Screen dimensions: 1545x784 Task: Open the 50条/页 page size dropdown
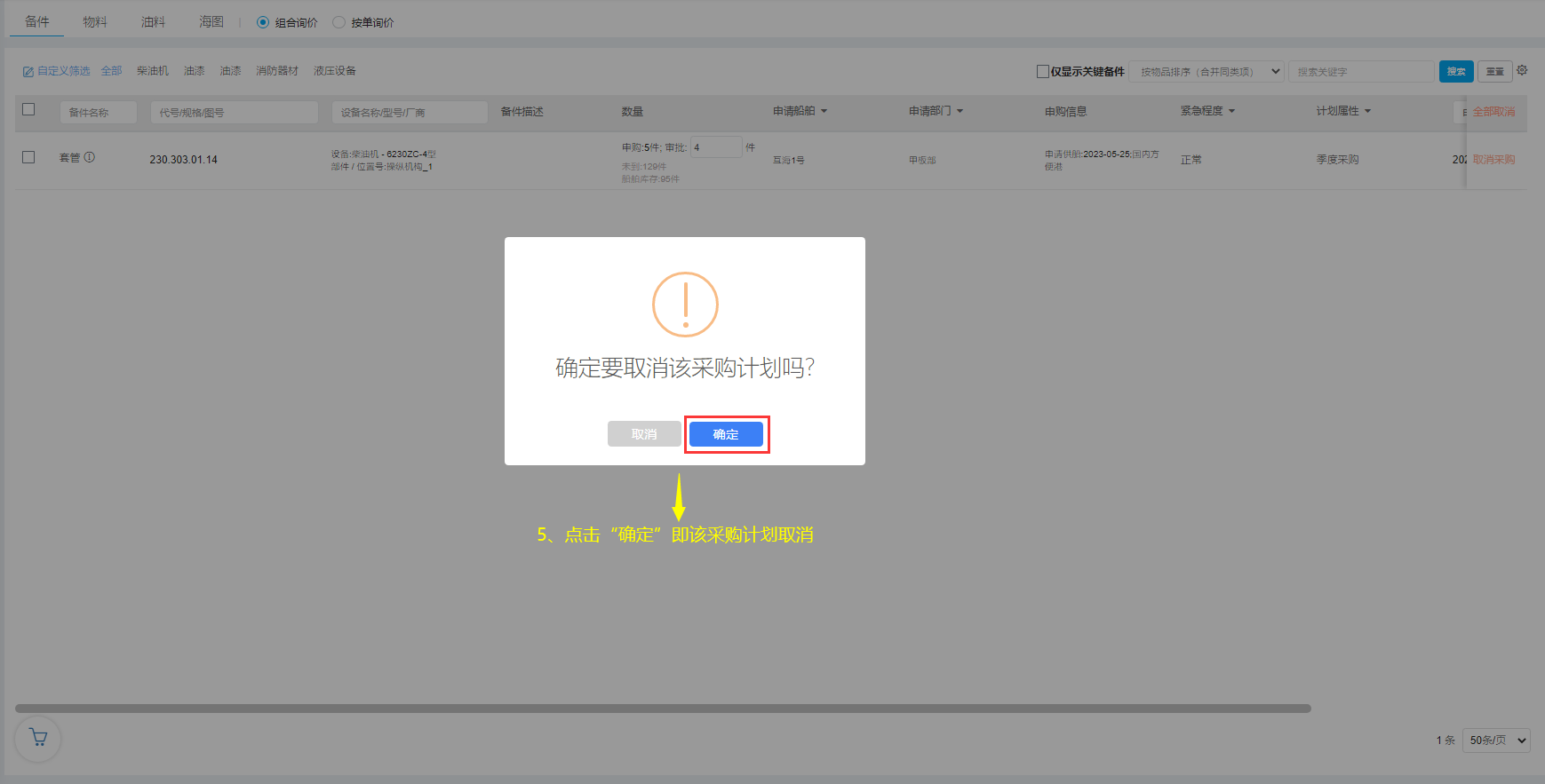(1496, 740)
